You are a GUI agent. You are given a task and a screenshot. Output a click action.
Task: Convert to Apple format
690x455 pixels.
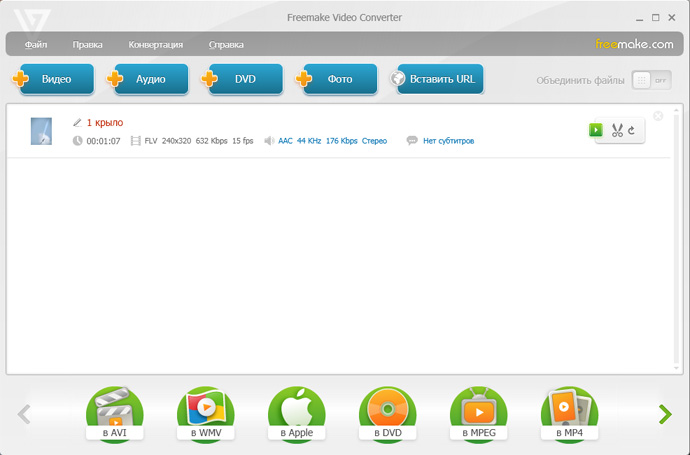point(297,414)
